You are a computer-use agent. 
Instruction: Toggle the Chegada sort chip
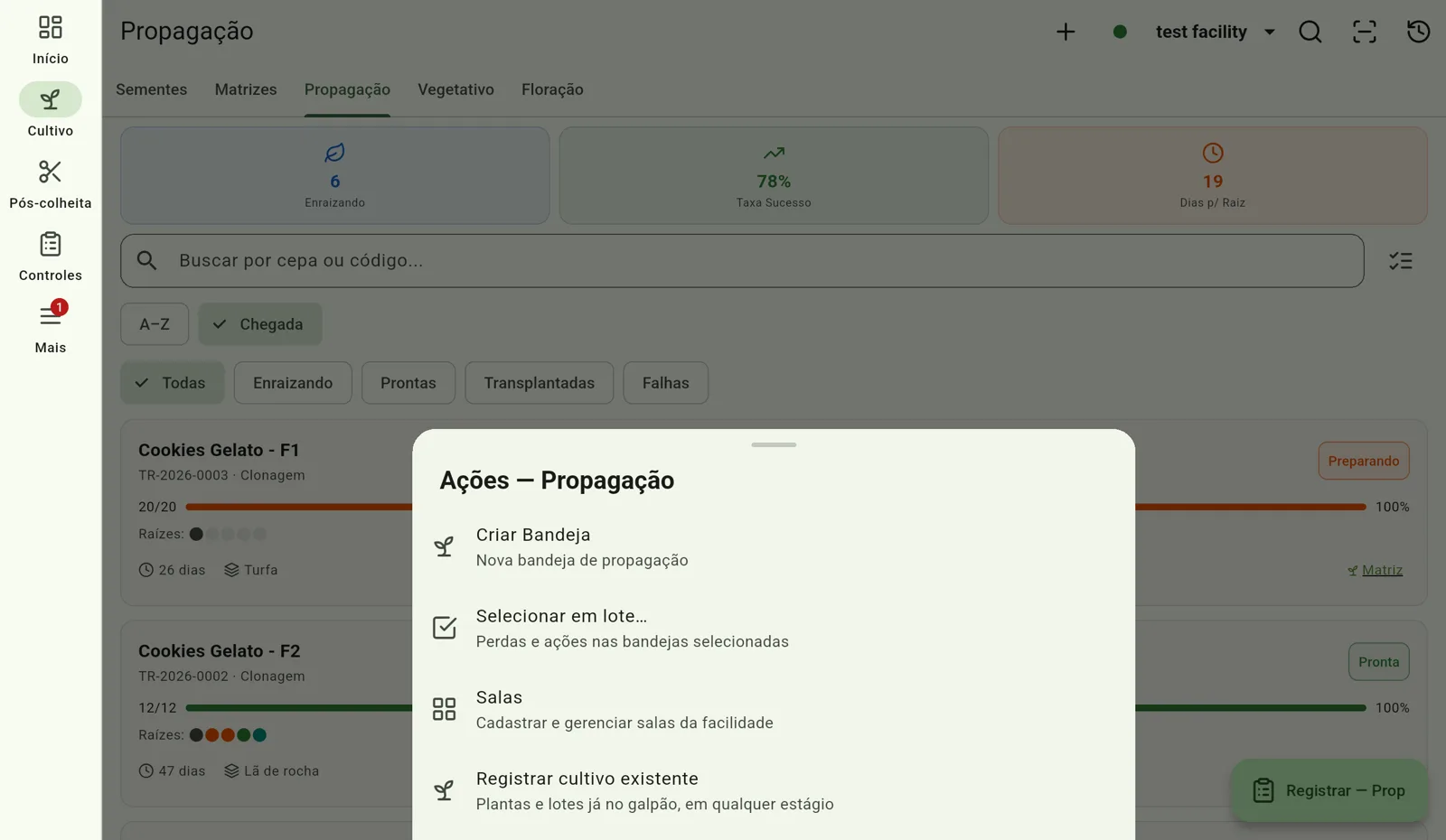[x=260, y=324]
